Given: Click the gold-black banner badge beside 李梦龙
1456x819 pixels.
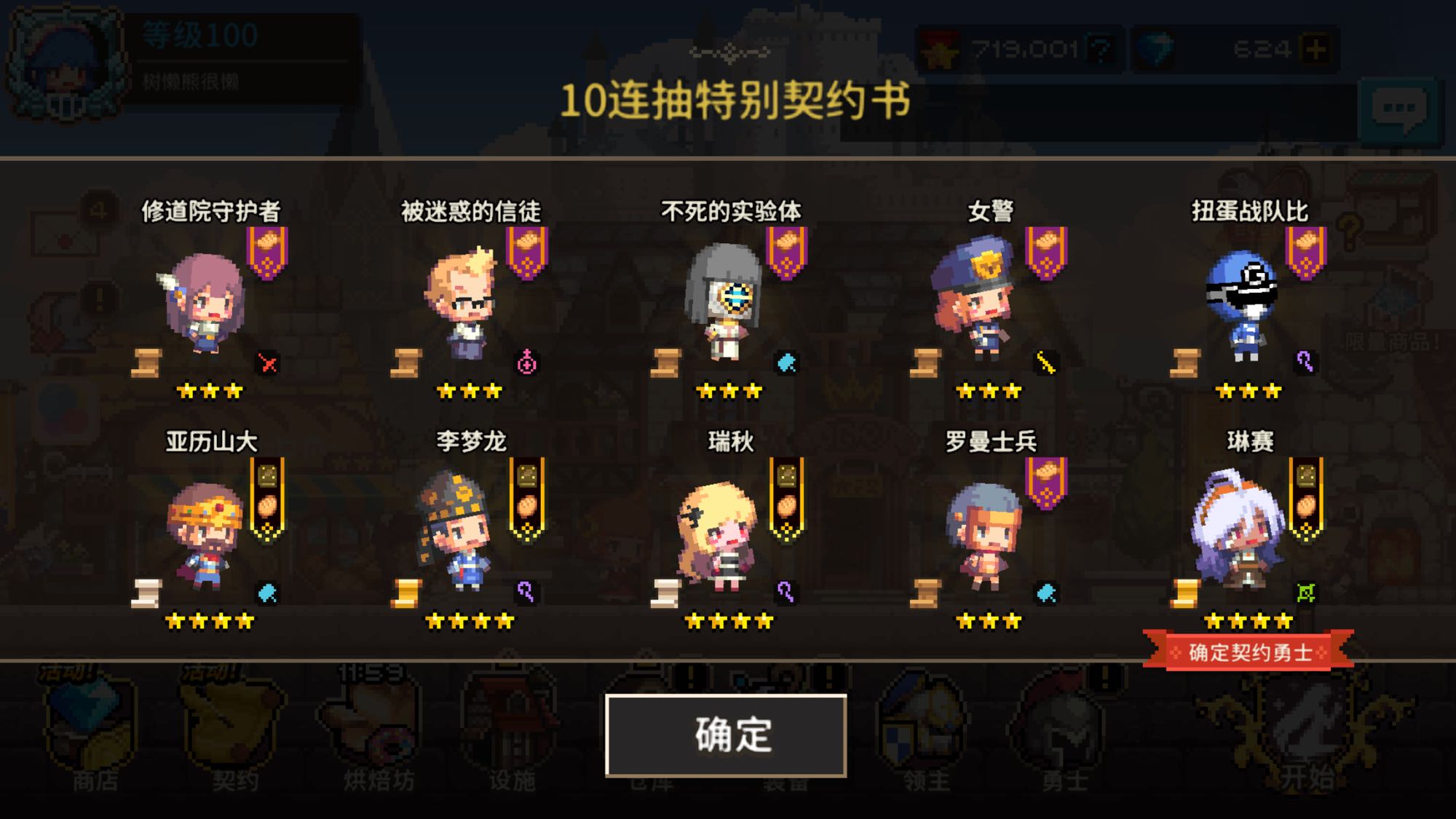Looking at the screenshot, I should tap(527, 499).
